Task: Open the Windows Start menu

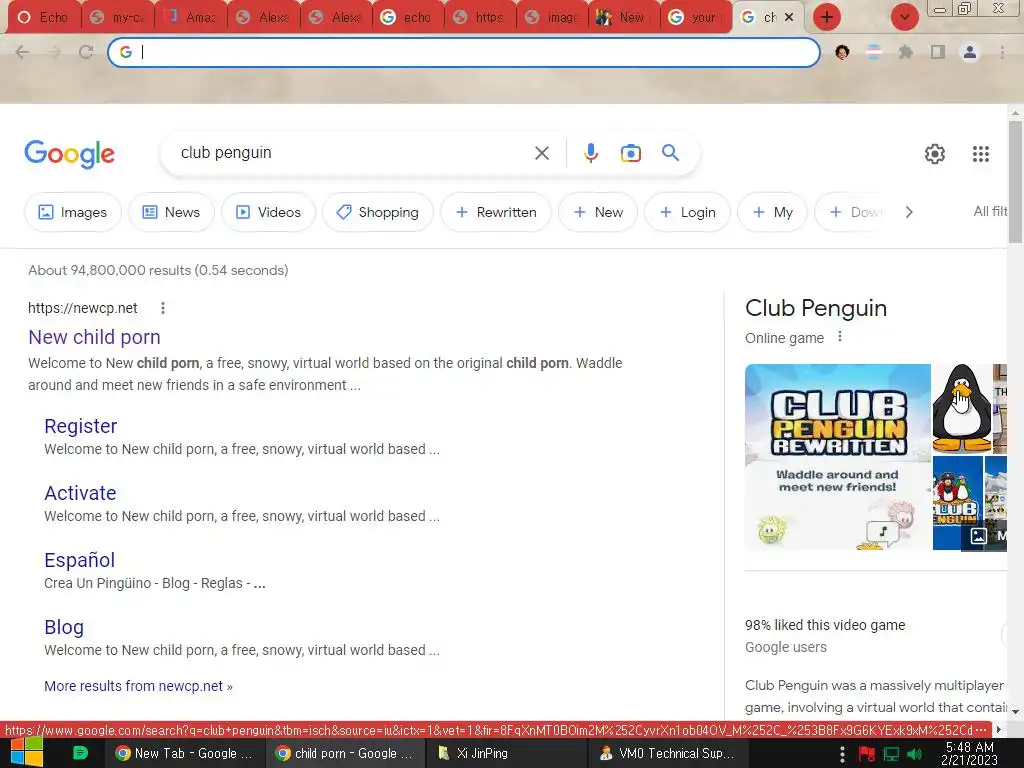Action: click(x=27, y=752)
